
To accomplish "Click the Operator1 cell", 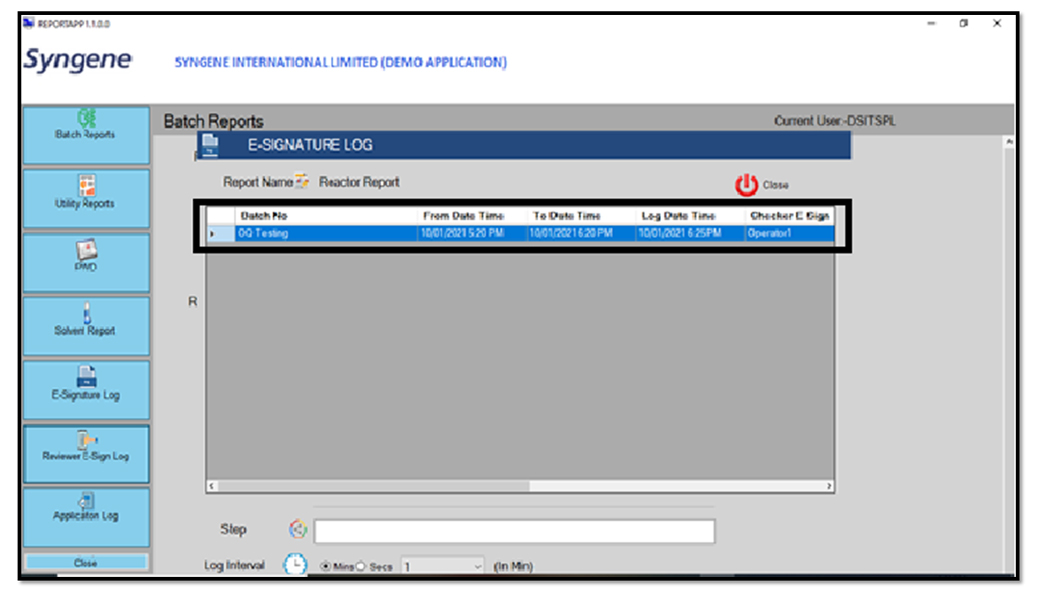I will pos(790,233).
